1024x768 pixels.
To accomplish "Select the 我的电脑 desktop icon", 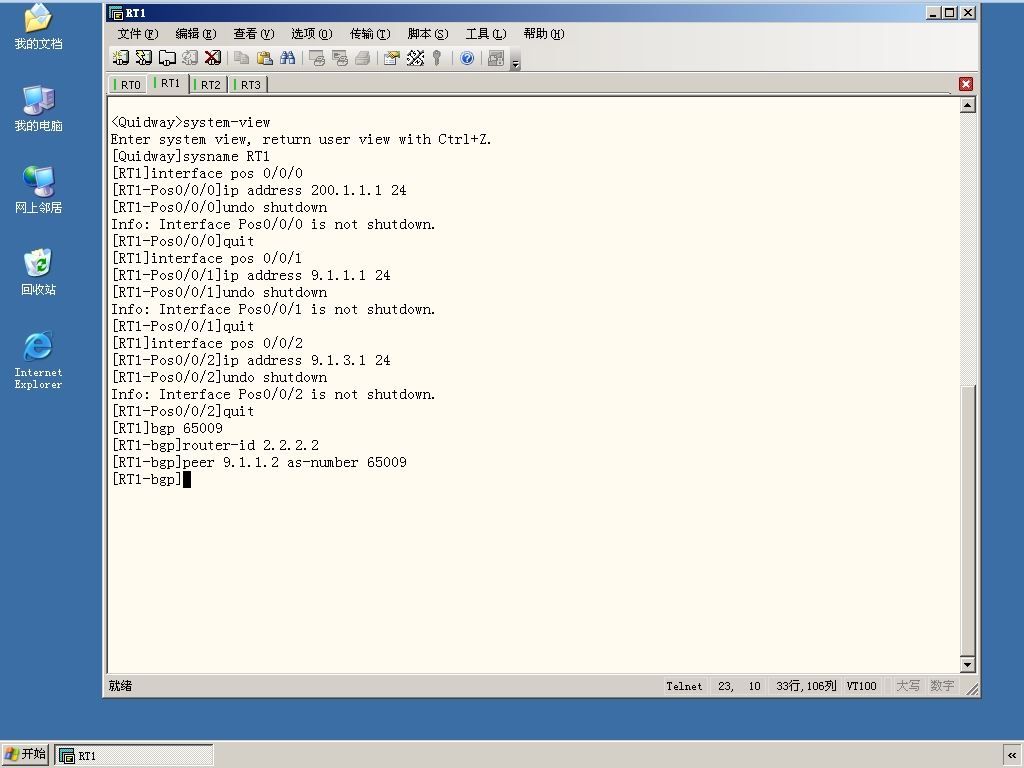I will (39, 108).
